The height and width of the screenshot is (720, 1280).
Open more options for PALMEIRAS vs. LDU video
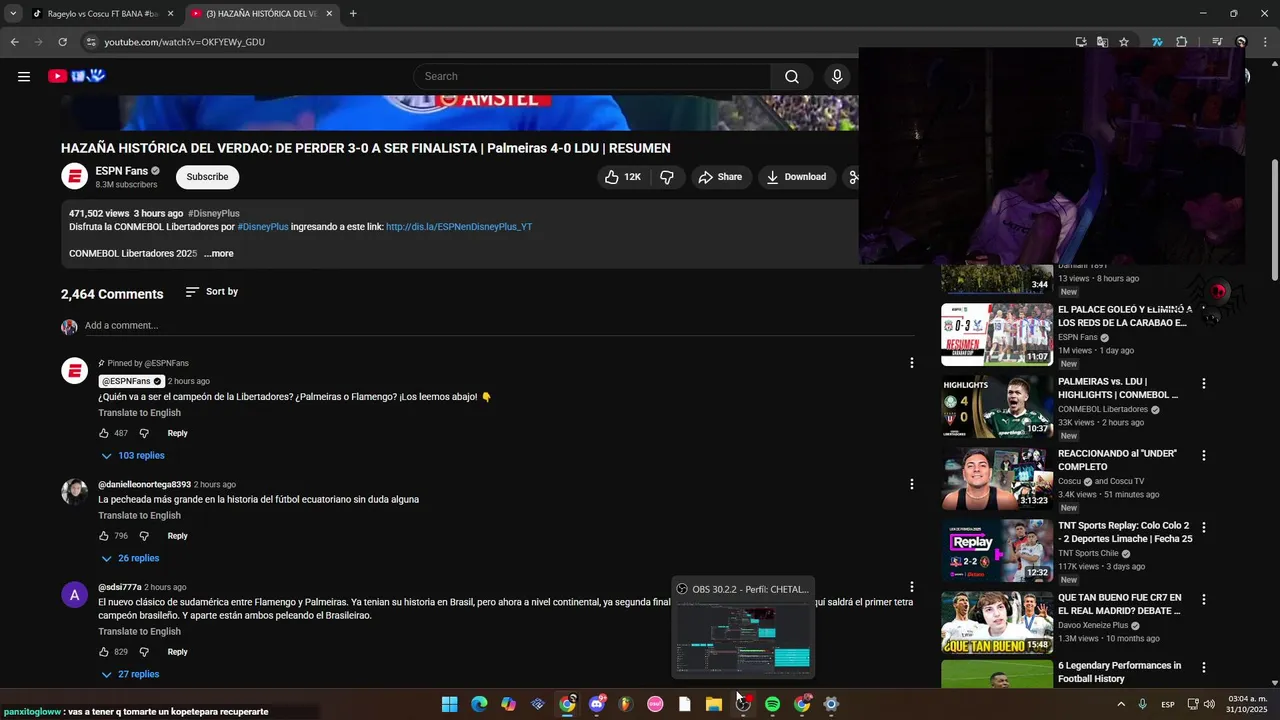tap(1204, 384)
